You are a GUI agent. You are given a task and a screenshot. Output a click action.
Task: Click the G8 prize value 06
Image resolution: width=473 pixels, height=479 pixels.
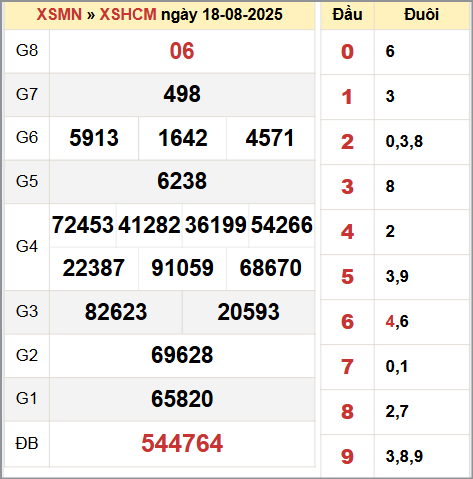tap(182, 51)
